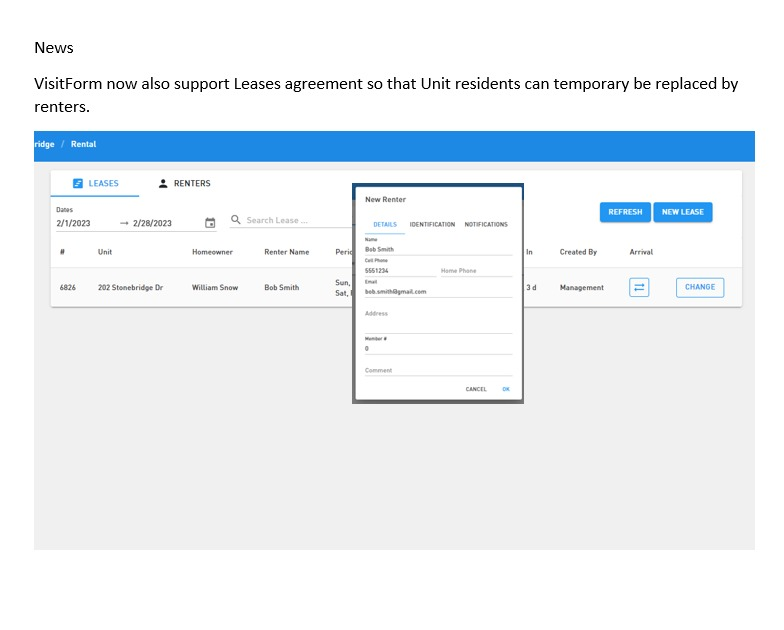Switch to the LEASES tab
The width and height of the screenshot is (784, 630).
coord(95,184)
